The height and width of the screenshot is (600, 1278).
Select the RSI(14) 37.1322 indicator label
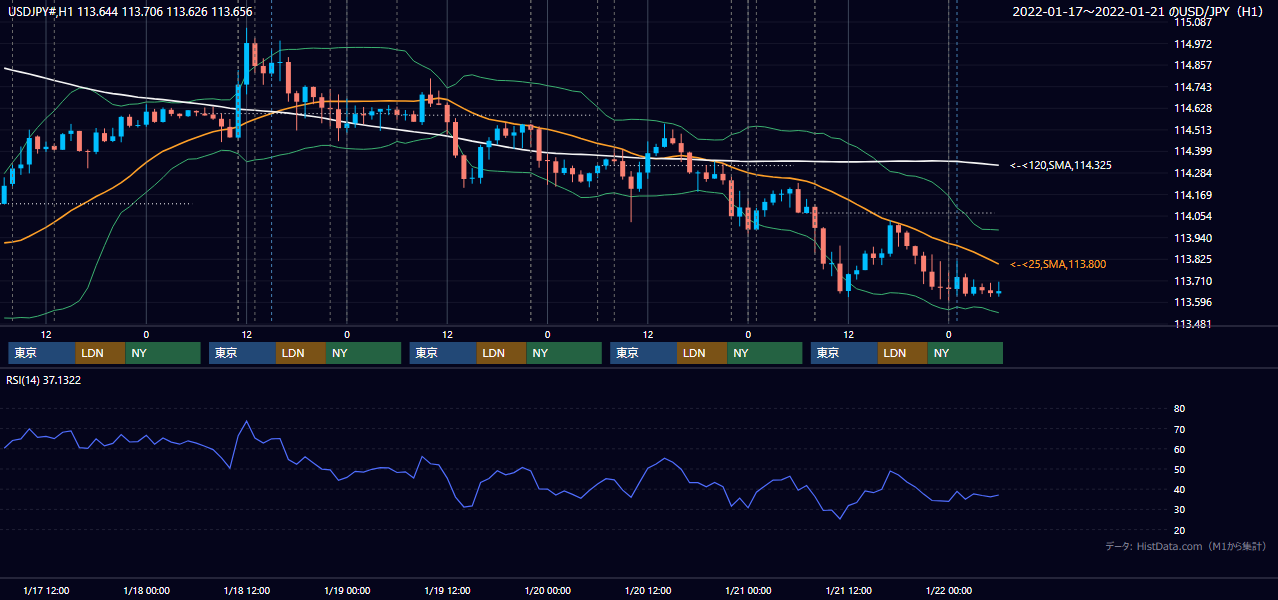(x=45, y=380)
